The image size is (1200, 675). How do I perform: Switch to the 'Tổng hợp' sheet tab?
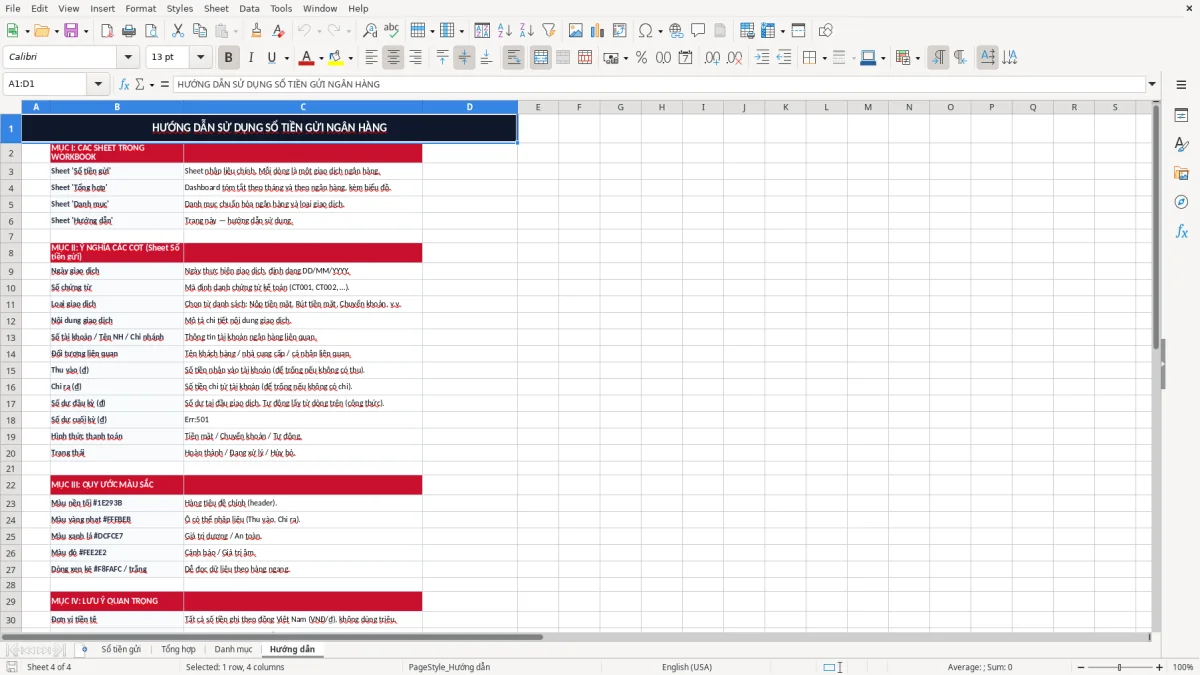(x=178, y=649)
